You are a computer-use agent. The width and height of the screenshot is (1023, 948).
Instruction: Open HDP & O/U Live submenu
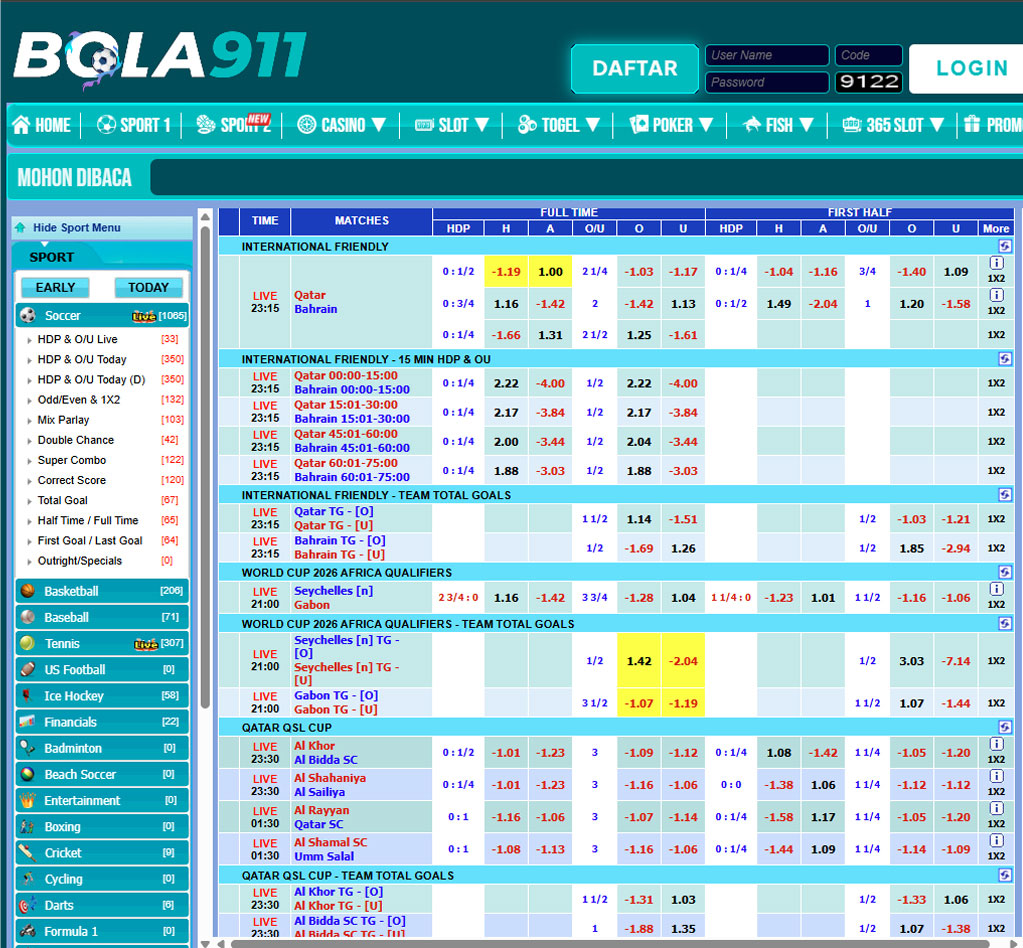coord(78,339)
